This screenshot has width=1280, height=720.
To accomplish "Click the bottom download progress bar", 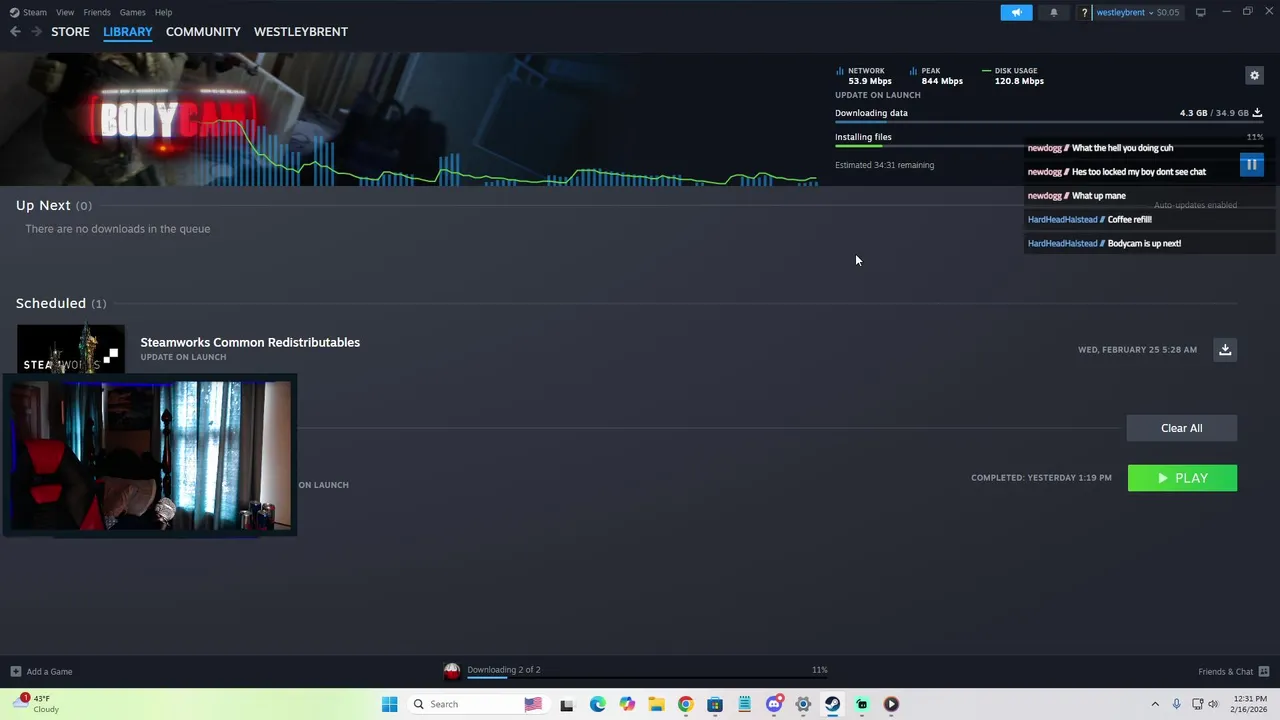I will [647, 677].
